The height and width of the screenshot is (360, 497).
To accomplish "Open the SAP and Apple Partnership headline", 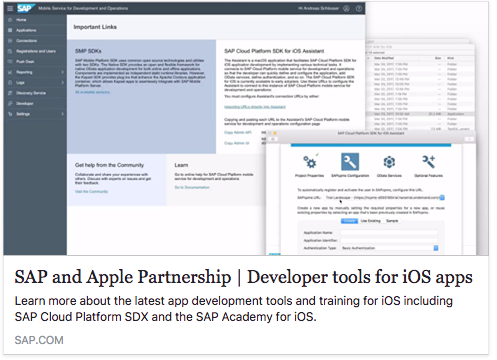I will pyautogui.click(x=243, y=277).
